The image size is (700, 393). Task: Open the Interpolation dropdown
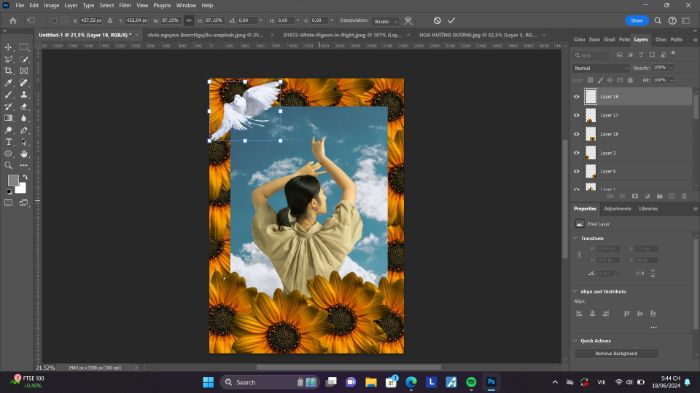click(x=386, y=21)
